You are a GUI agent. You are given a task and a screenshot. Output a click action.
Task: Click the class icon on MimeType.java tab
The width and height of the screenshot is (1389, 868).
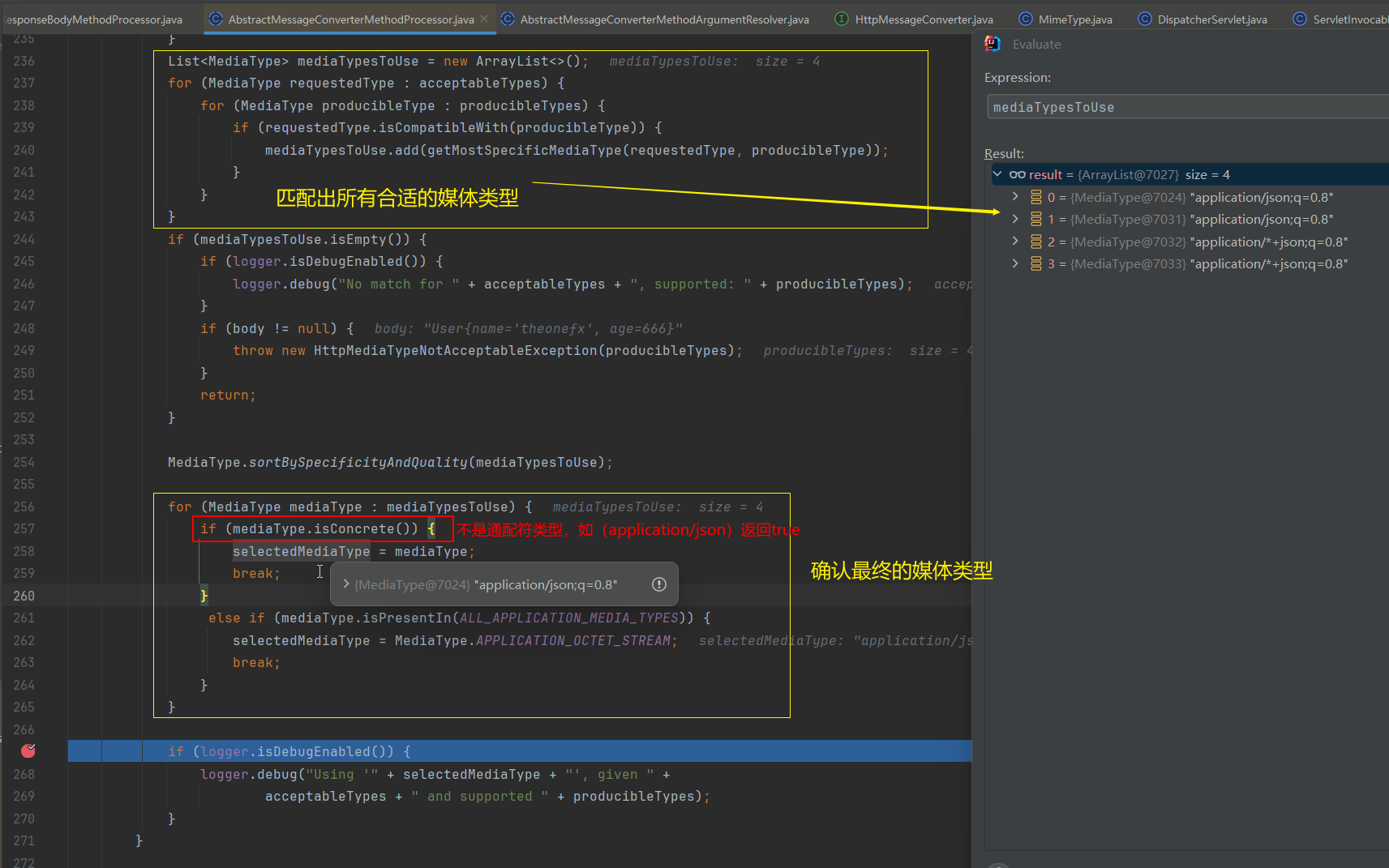(1025, 19)
